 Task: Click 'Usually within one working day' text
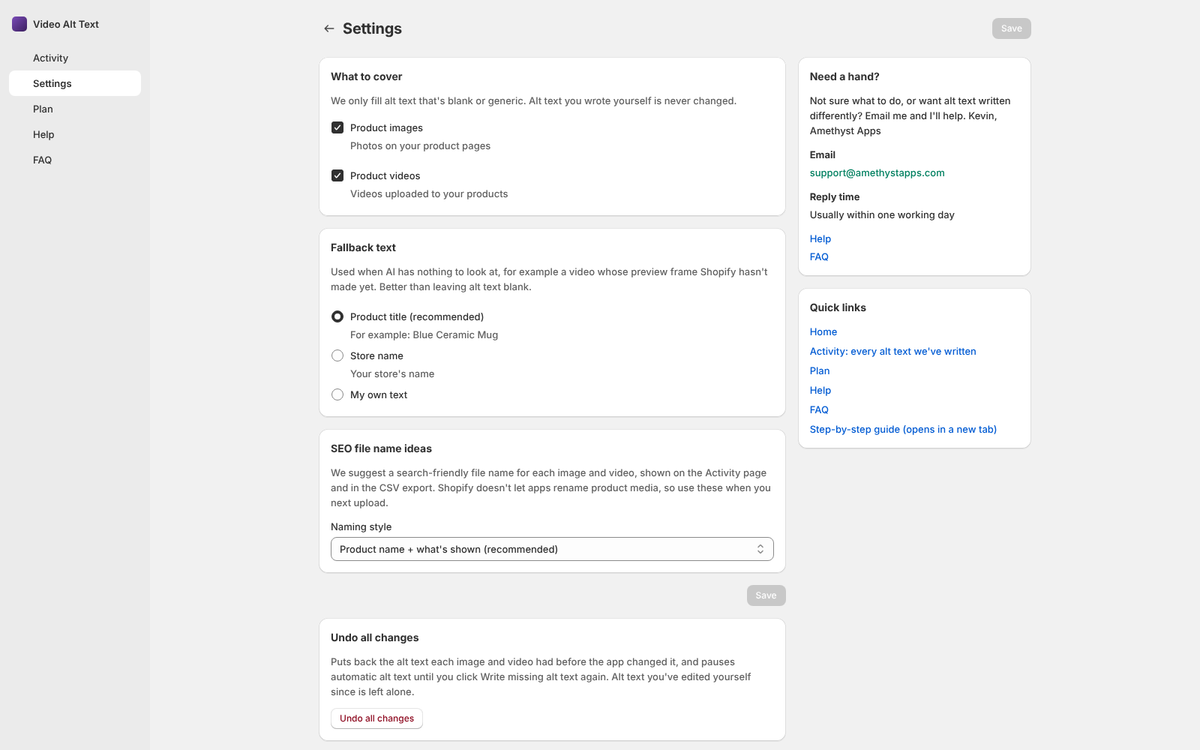tap(882, 215)
